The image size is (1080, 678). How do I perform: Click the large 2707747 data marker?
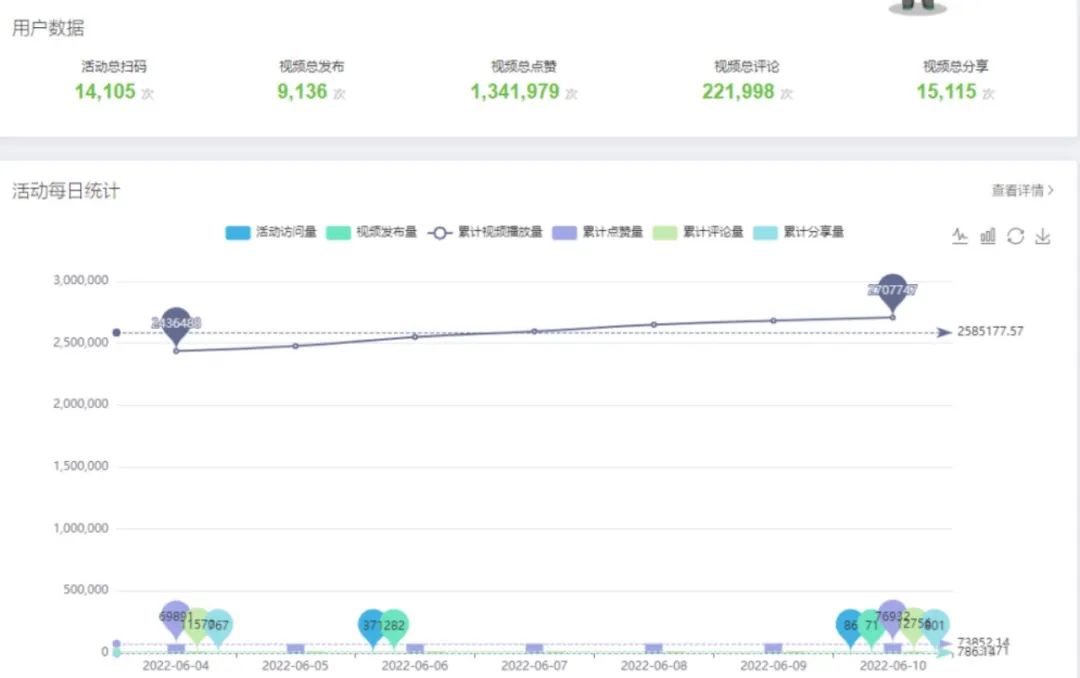(893, 287)
